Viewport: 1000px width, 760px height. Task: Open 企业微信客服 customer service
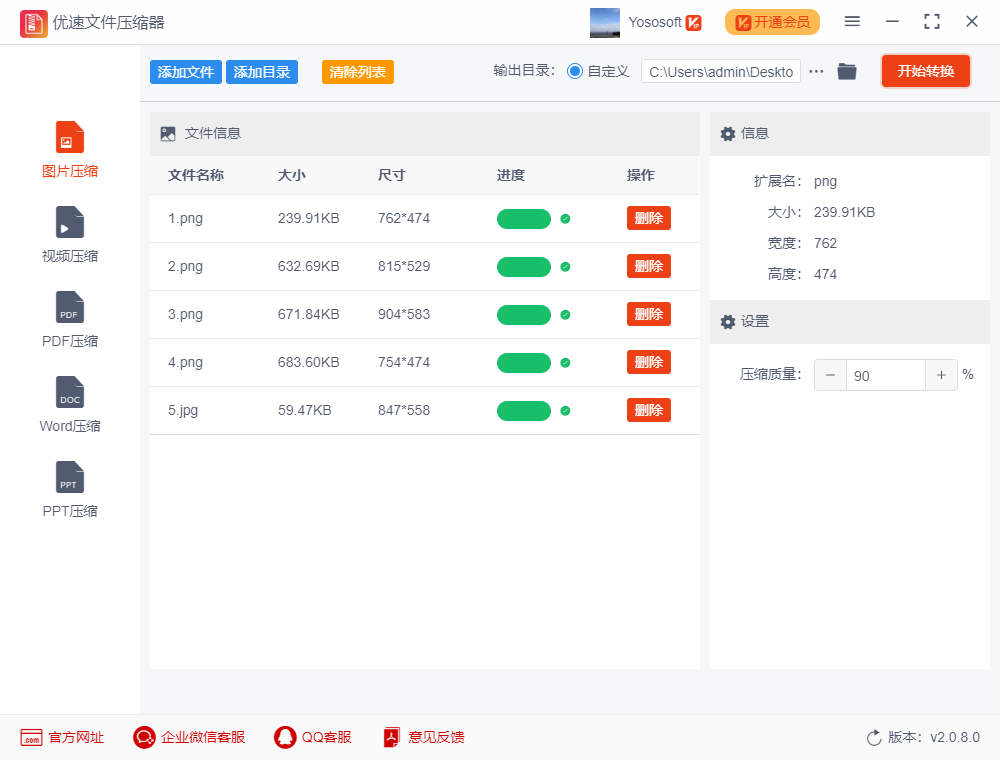pos(144,737)
